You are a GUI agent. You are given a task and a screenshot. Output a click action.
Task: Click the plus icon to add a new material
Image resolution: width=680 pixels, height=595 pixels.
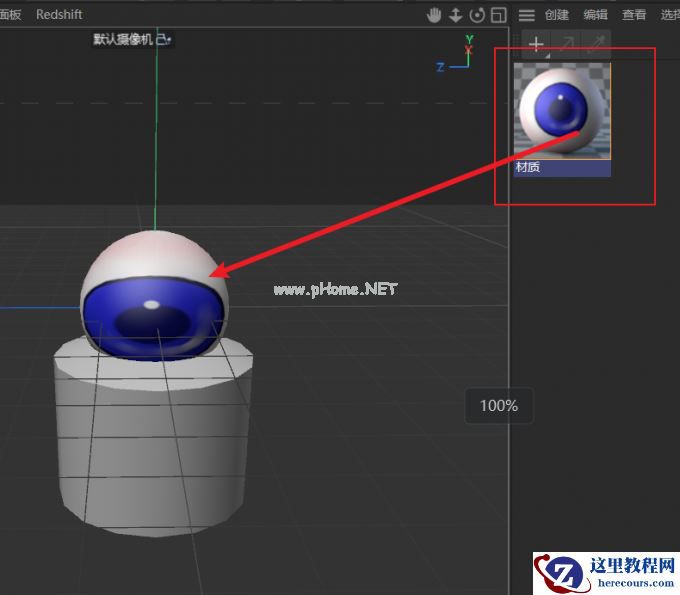click(x=536, y=44)
